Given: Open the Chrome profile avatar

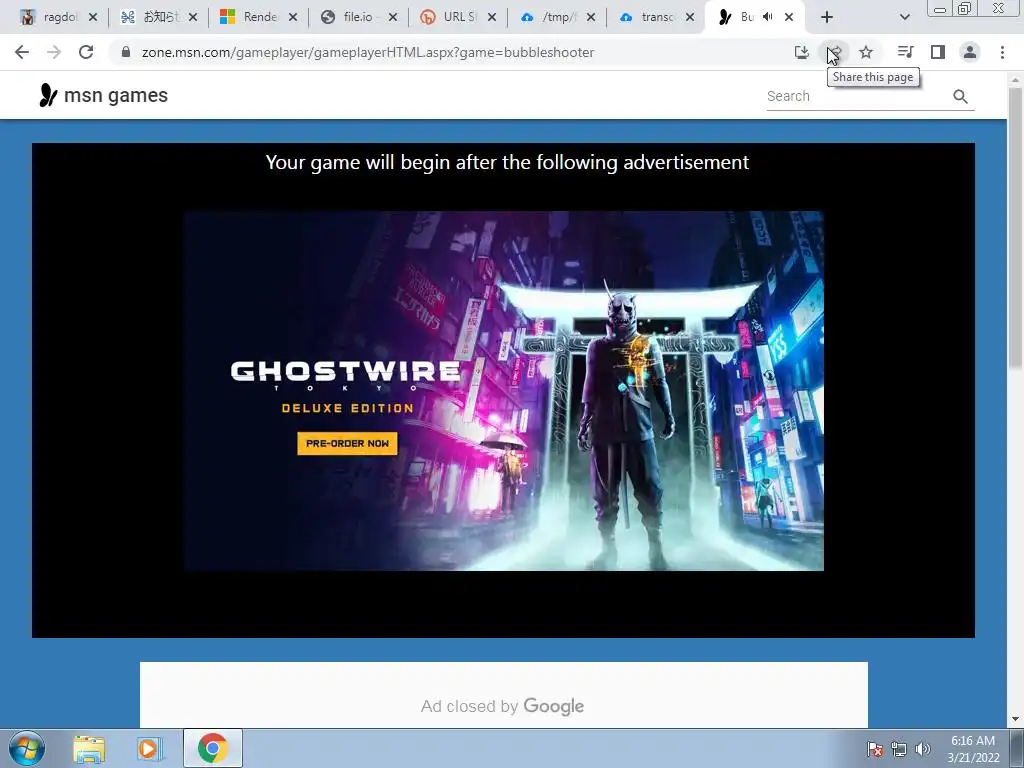Looking at the screenshot, I should click(970, 52).
